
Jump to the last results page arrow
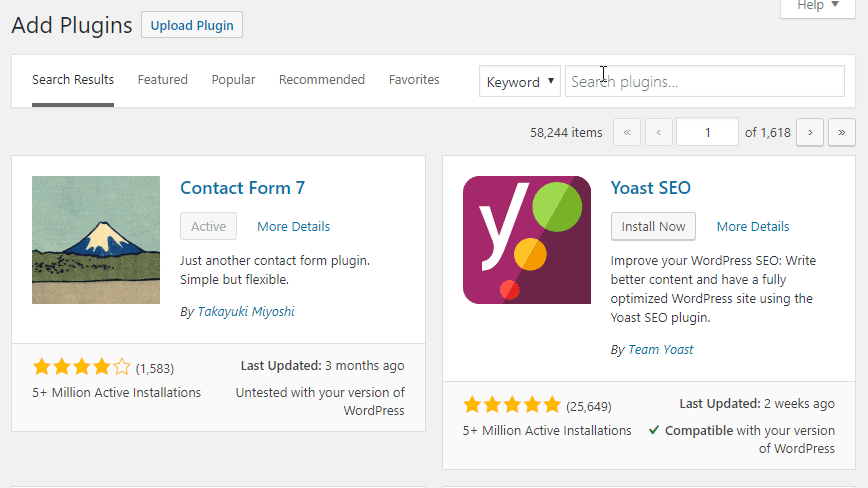pyautogui.click(x=842, y=132)
